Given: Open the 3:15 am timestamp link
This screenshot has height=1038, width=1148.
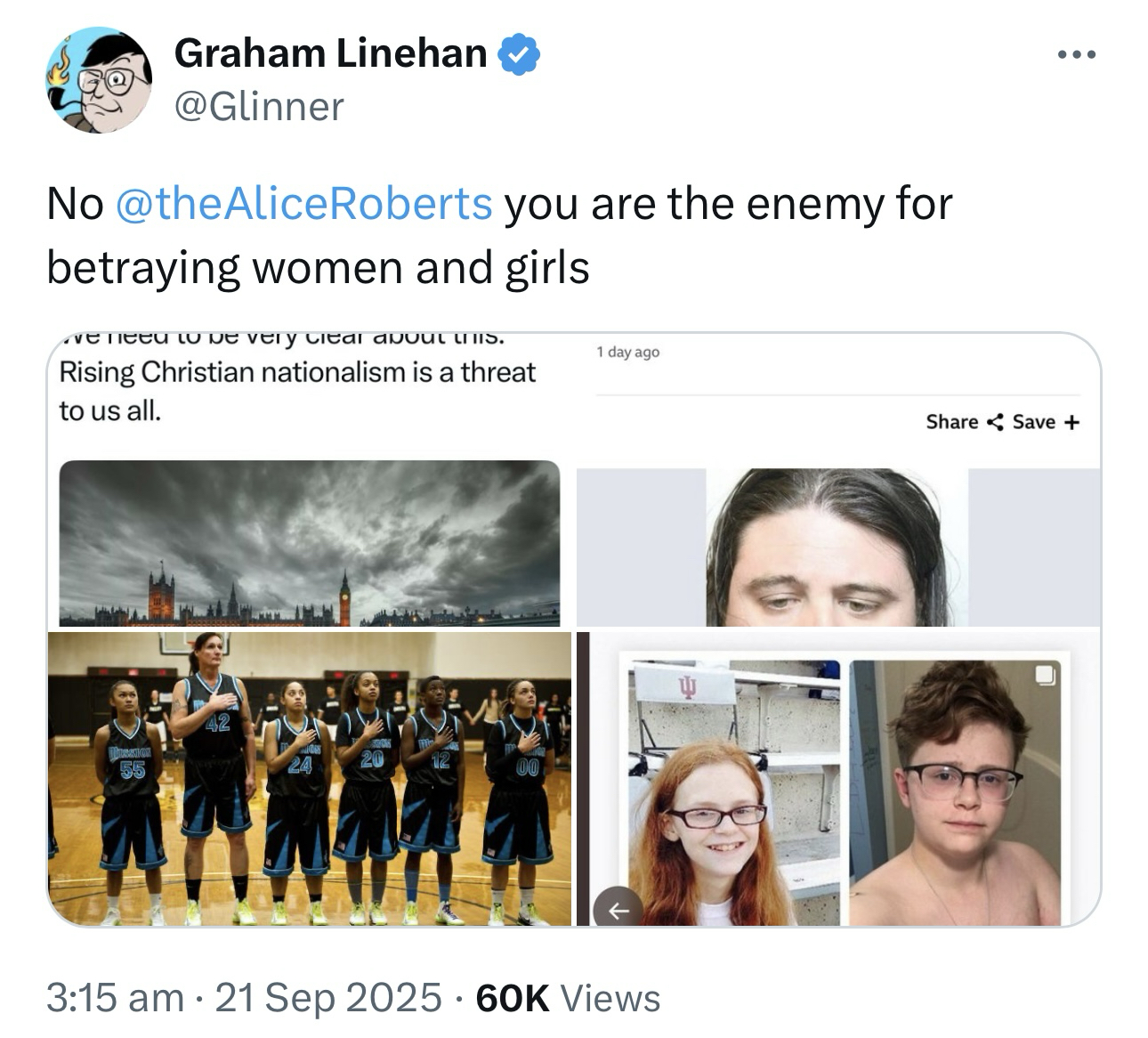Looking at the screenshot, I should tap(116, 998).
